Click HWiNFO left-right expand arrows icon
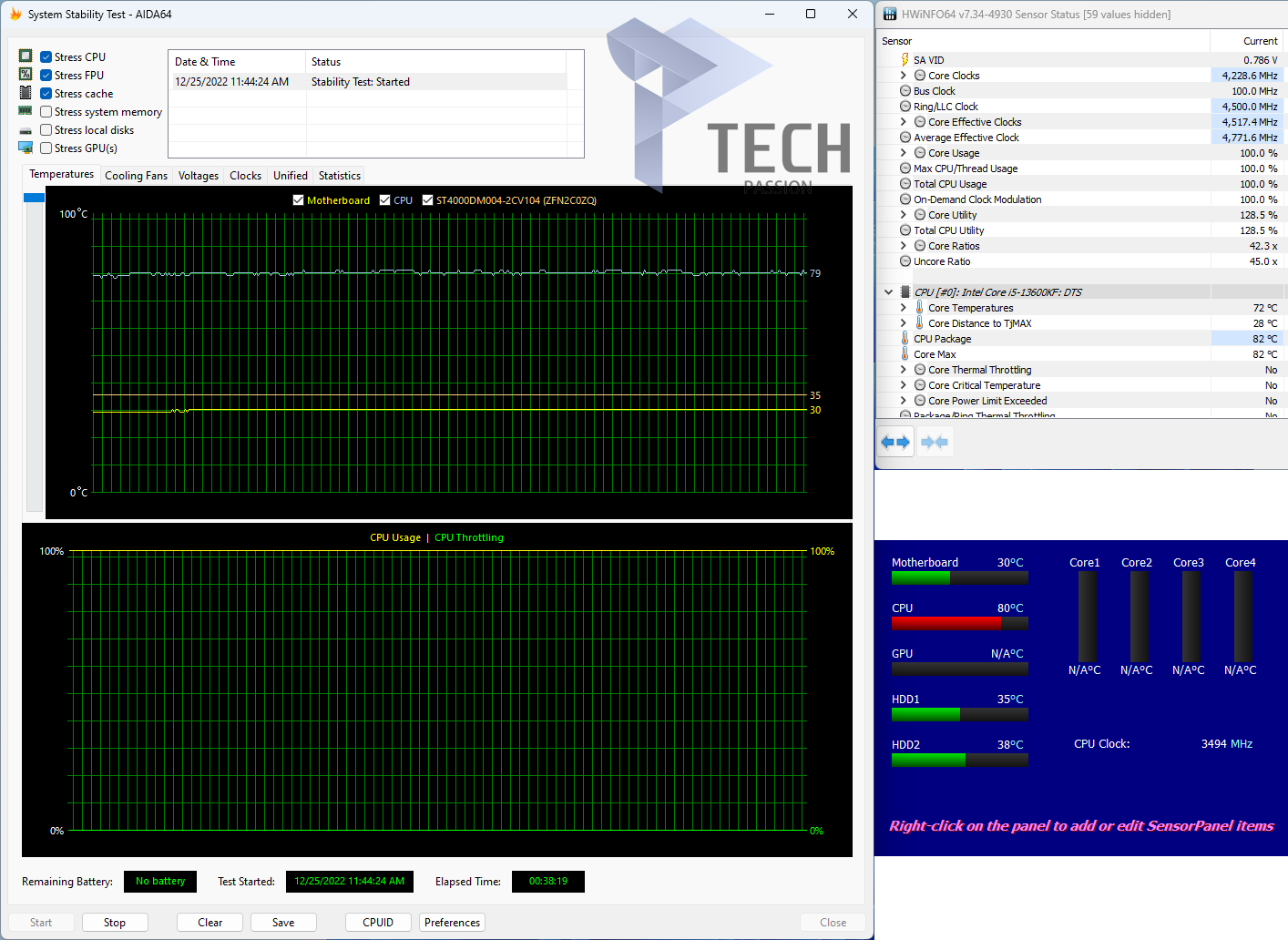Viewport: 1288px width, 940px height. (x=895, y=443)
